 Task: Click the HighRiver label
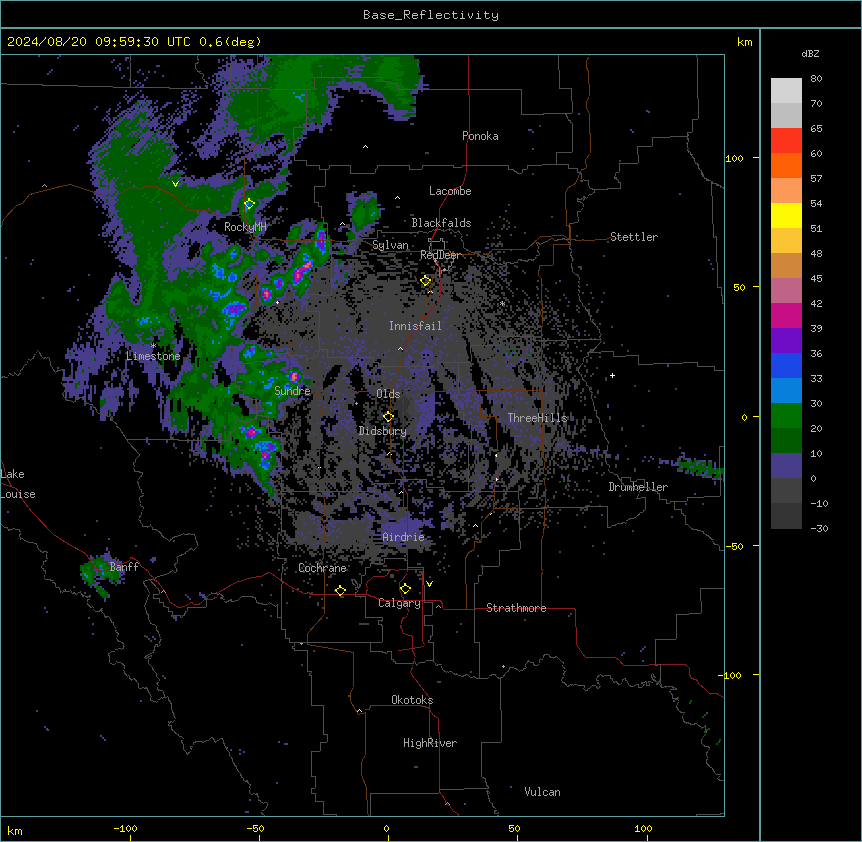[430, 743]
